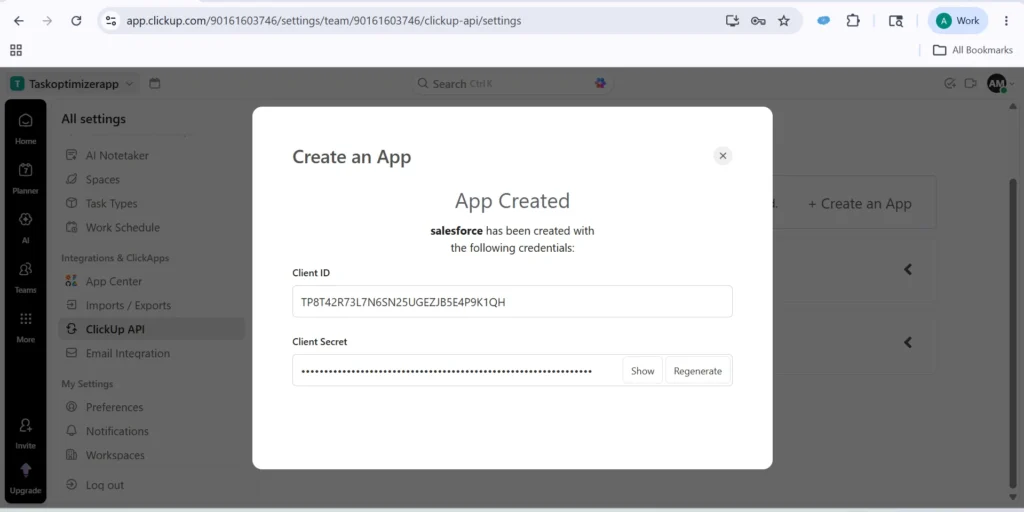Screen dimensions: 1024x512
Task: Open Chrome's three-dot menu
Action: 1006,21
